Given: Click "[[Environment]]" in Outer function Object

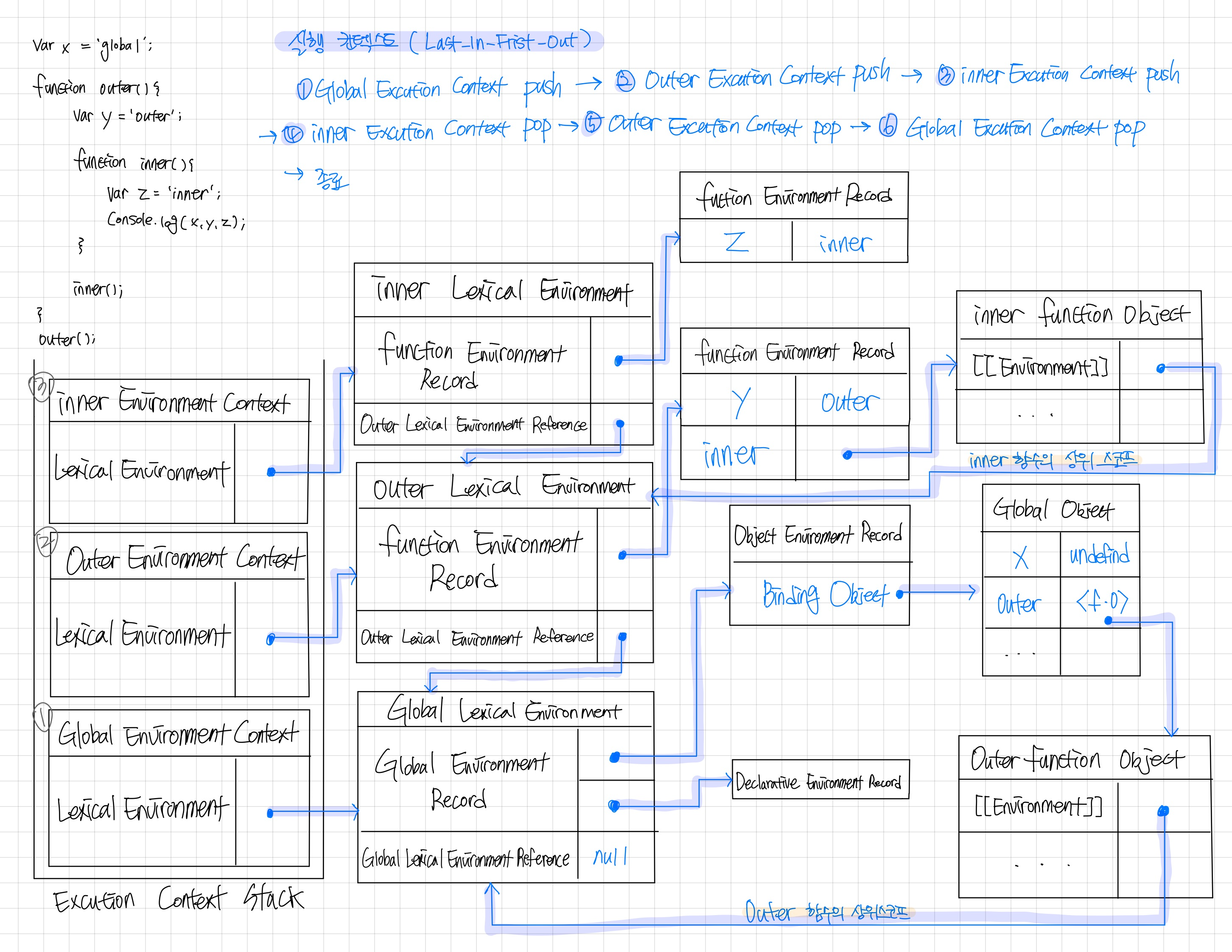Looking at the screenshot, I should click(1039, 805).
